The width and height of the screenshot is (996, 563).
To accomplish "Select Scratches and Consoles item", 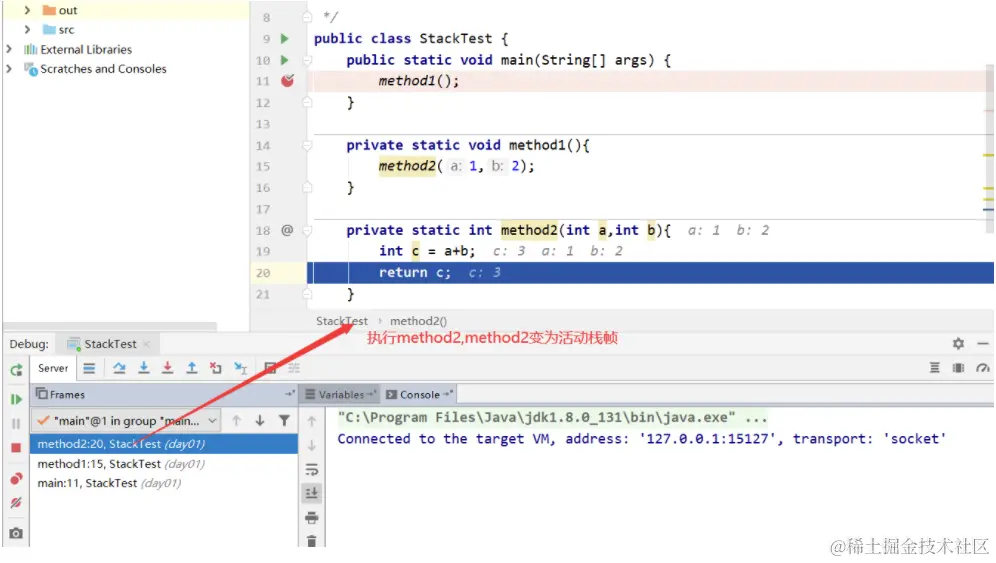I will pyautogui.click(x=95, y=69).
